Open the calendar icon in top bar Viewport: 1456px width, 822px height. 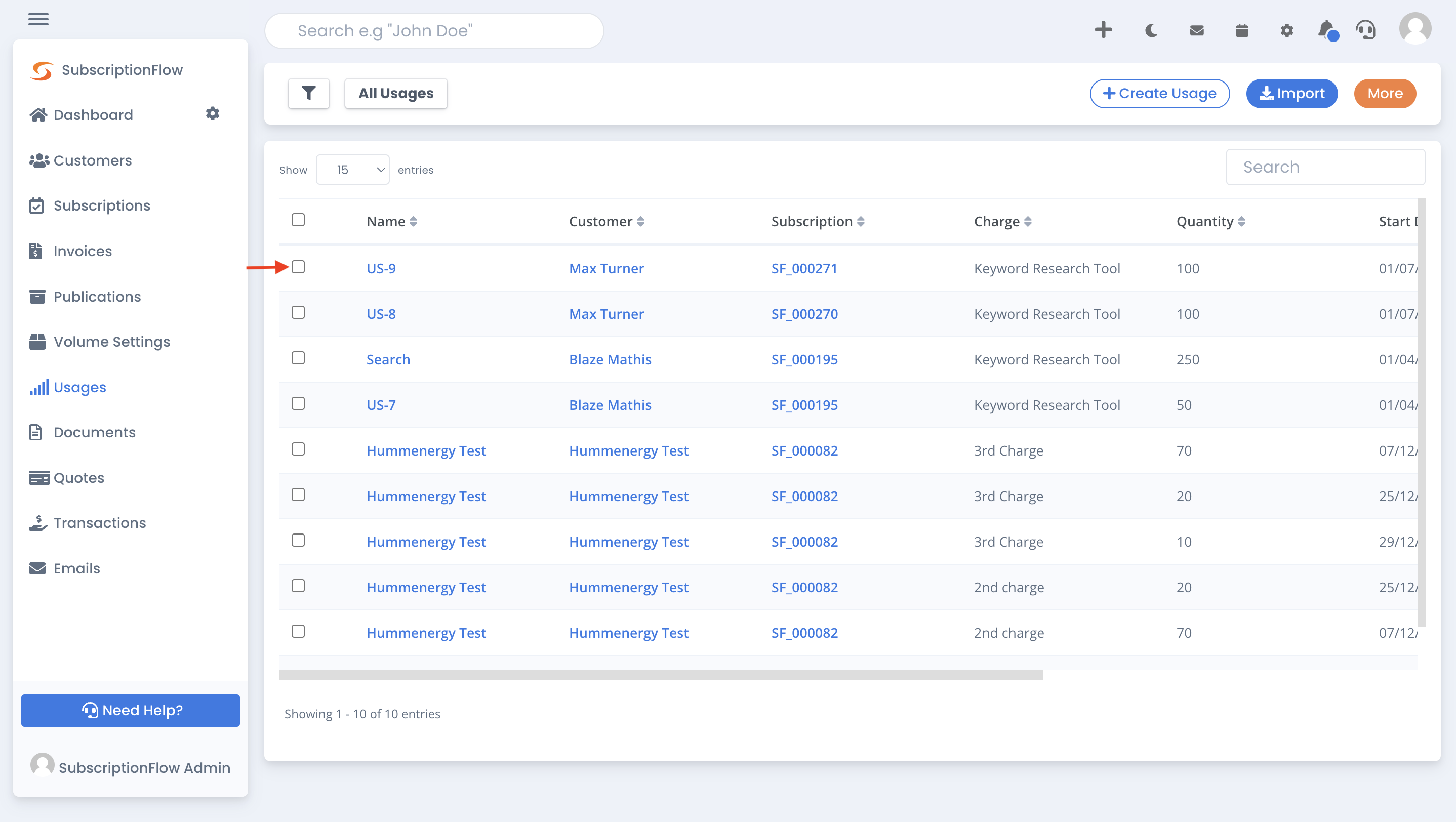coord(1242,30)
